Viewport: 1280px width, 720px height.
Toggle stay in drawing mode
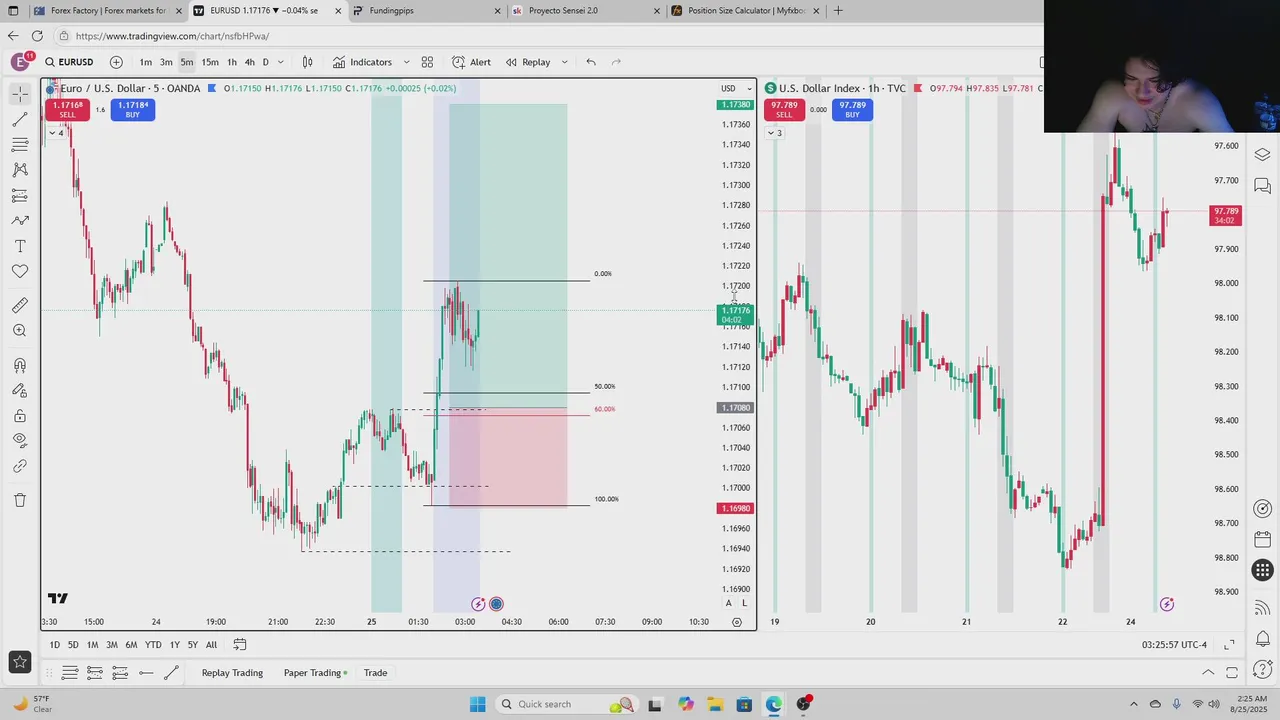[20, 391]
